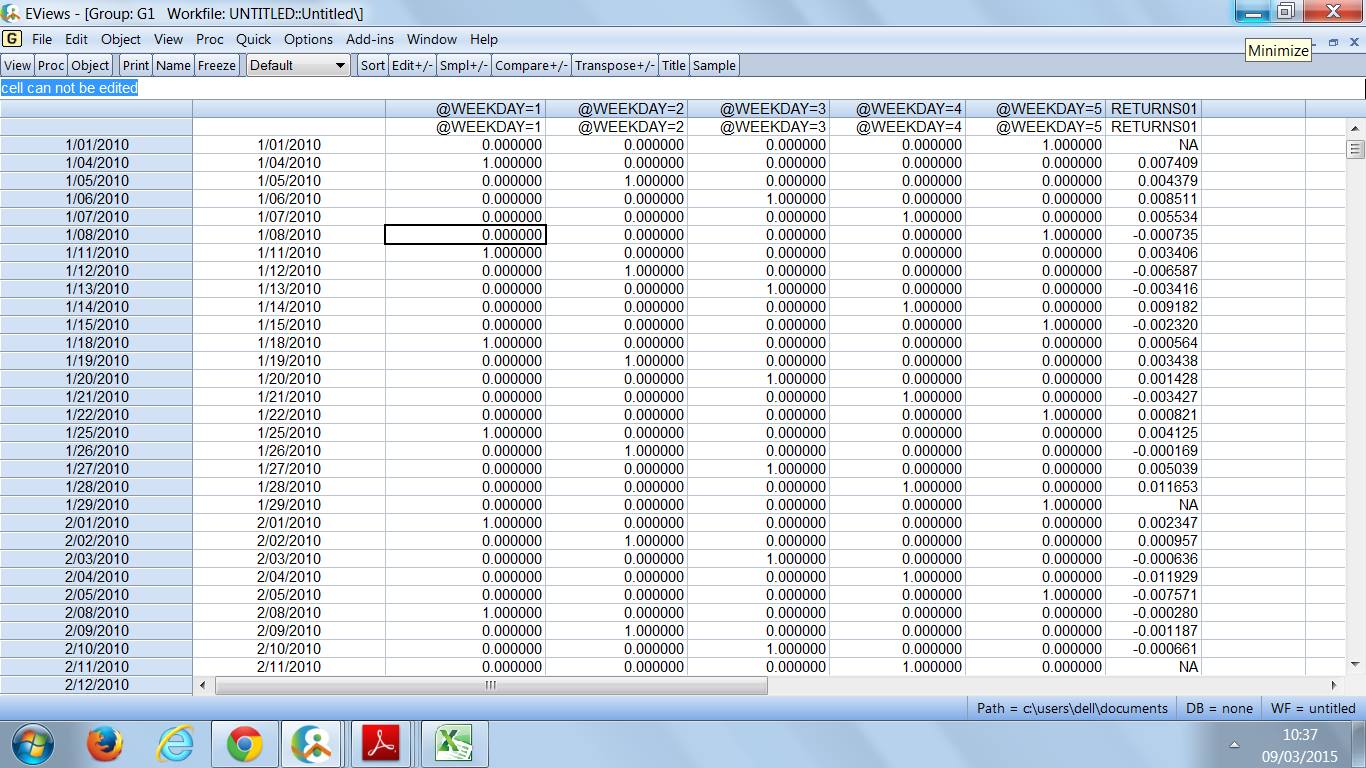This screenshot has width=1366, height=768.
Task: Select the returns cell showing -0.007571
Action: coord(1152,595)
